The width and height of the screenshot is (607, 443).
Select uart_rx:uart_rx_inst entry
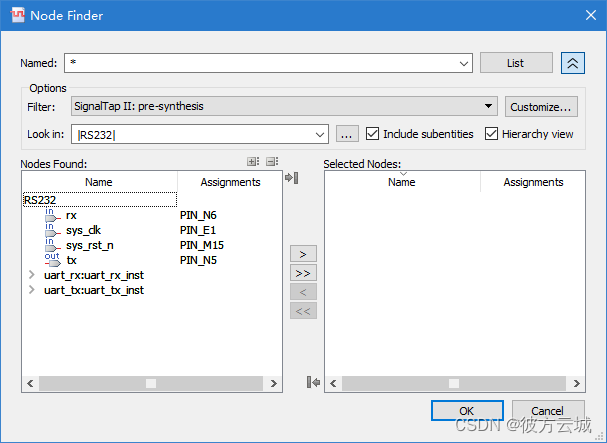(94, 275)
